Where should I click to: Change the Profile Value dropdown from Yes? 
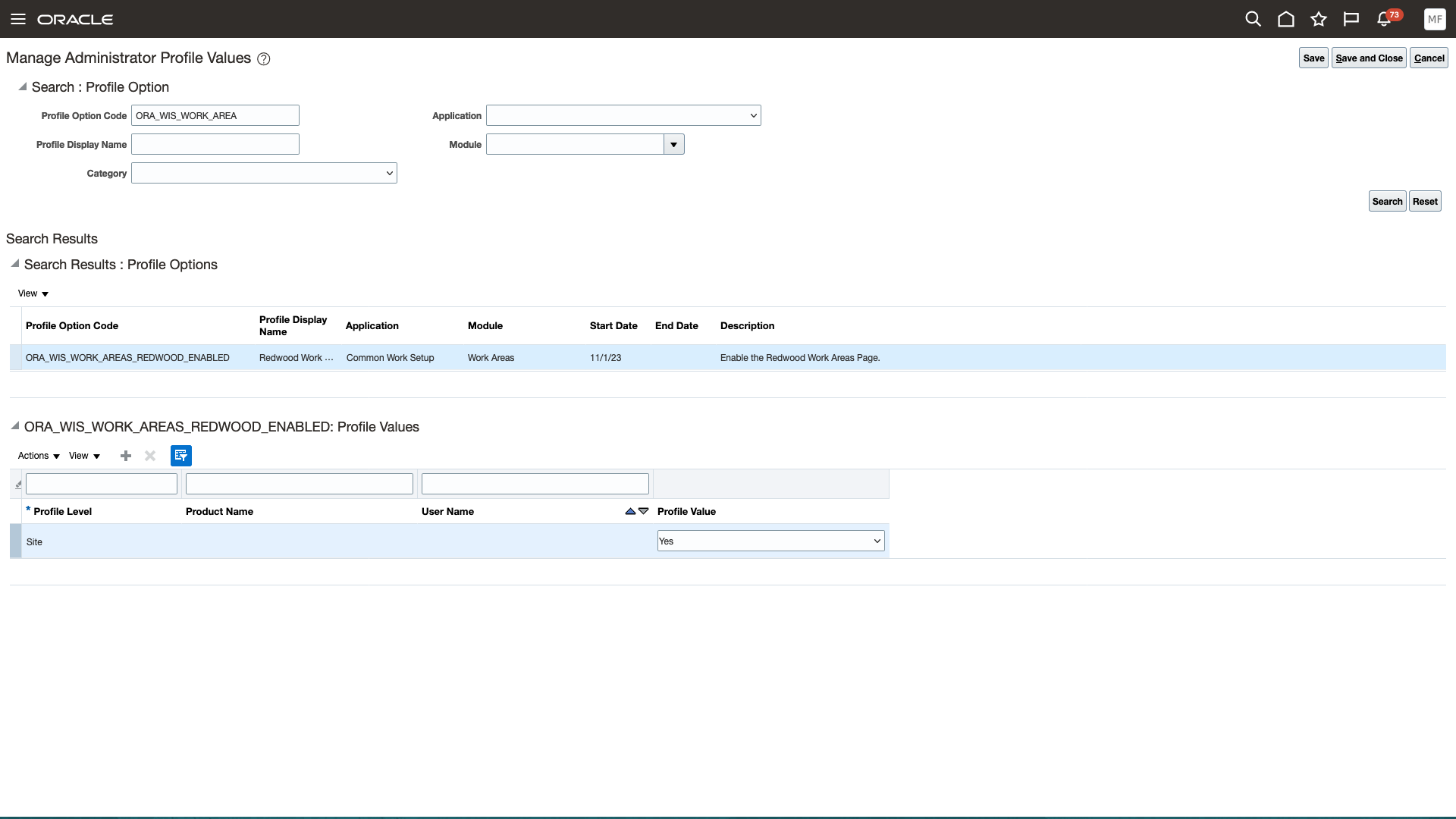coord(770,541)
